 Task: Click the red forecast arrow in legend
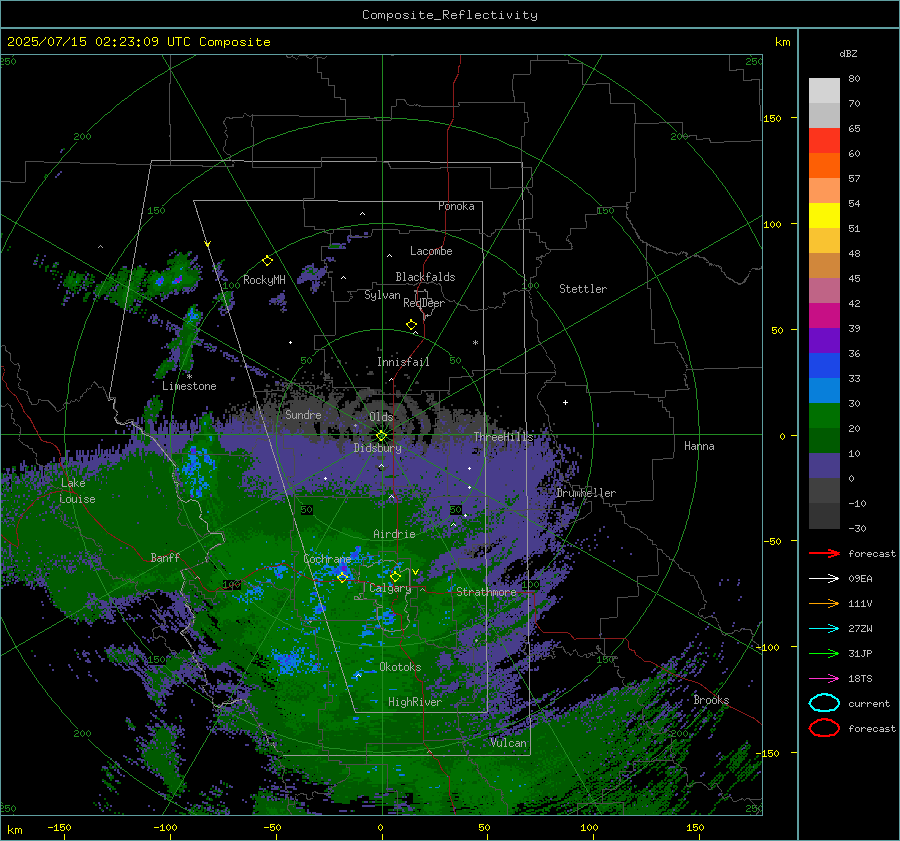pos(824,553)
